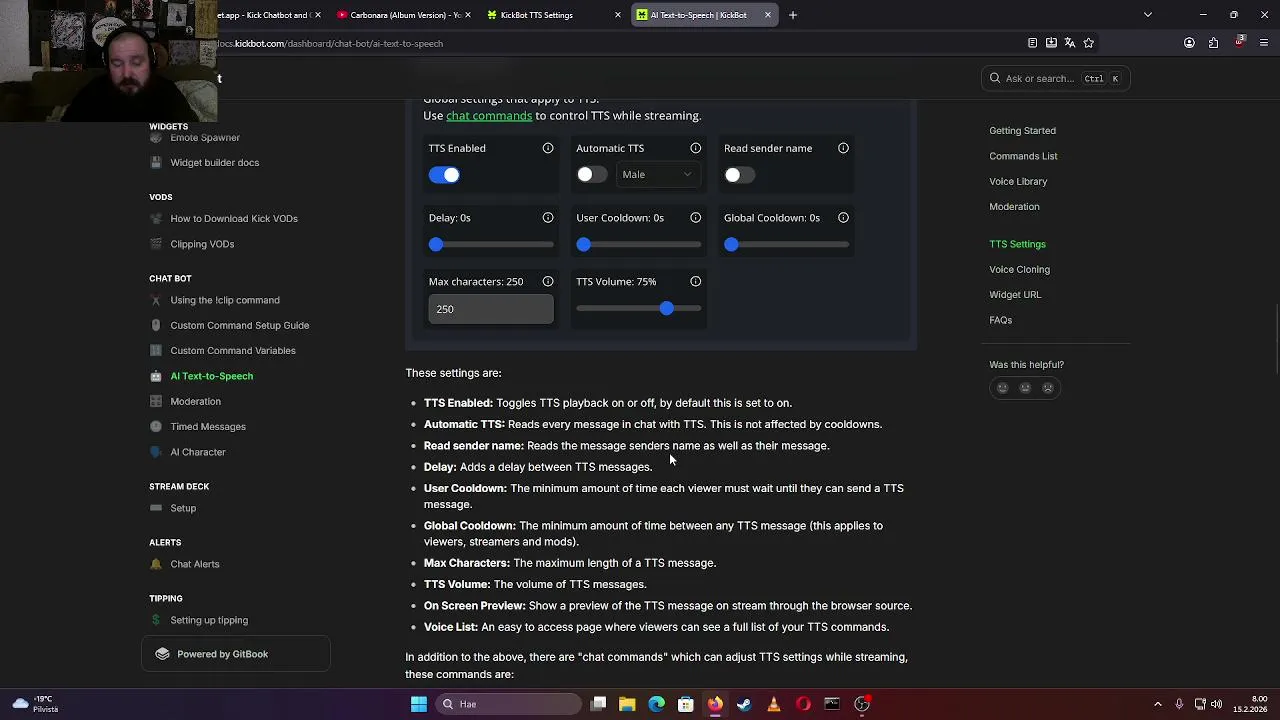Jump to FAQs section
Viewport: 1280px width, 720px height.
1000,320
